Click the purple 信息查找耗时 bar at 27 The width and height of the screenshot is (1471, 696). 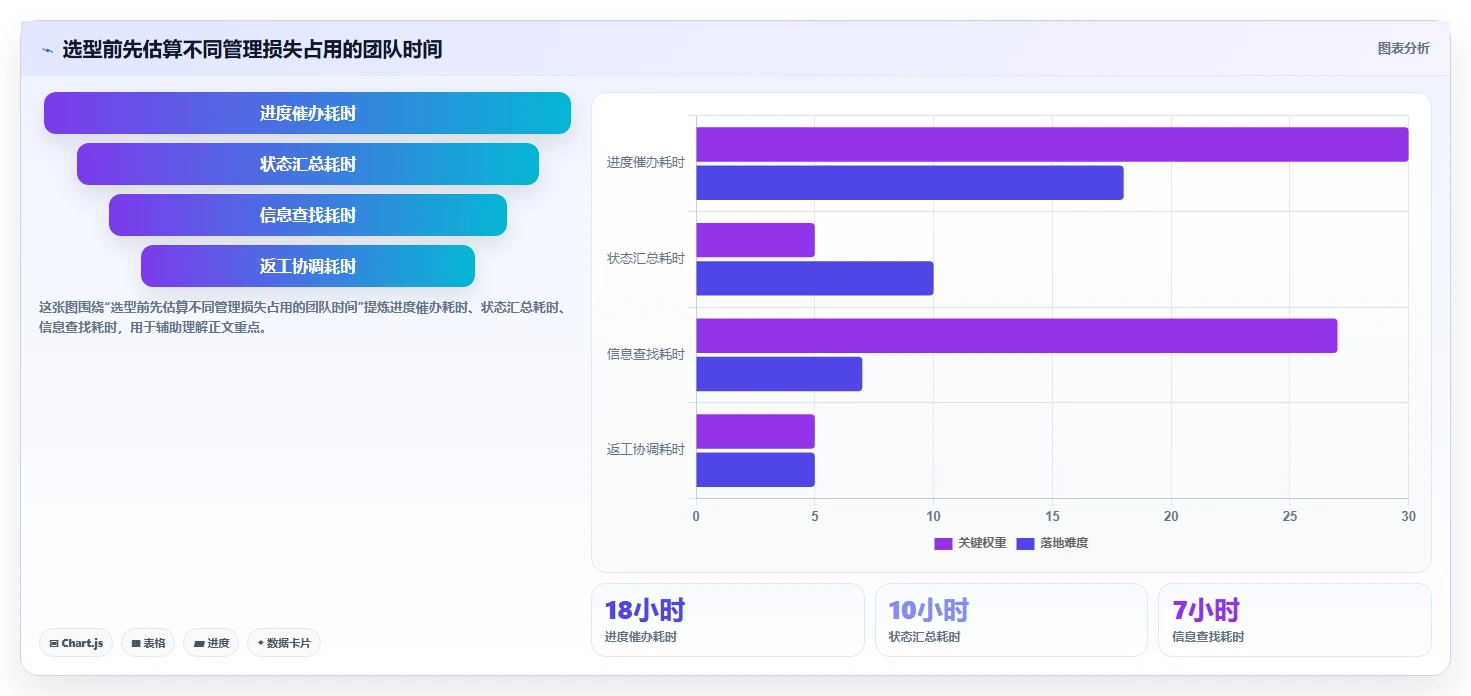coord(1016,336)
